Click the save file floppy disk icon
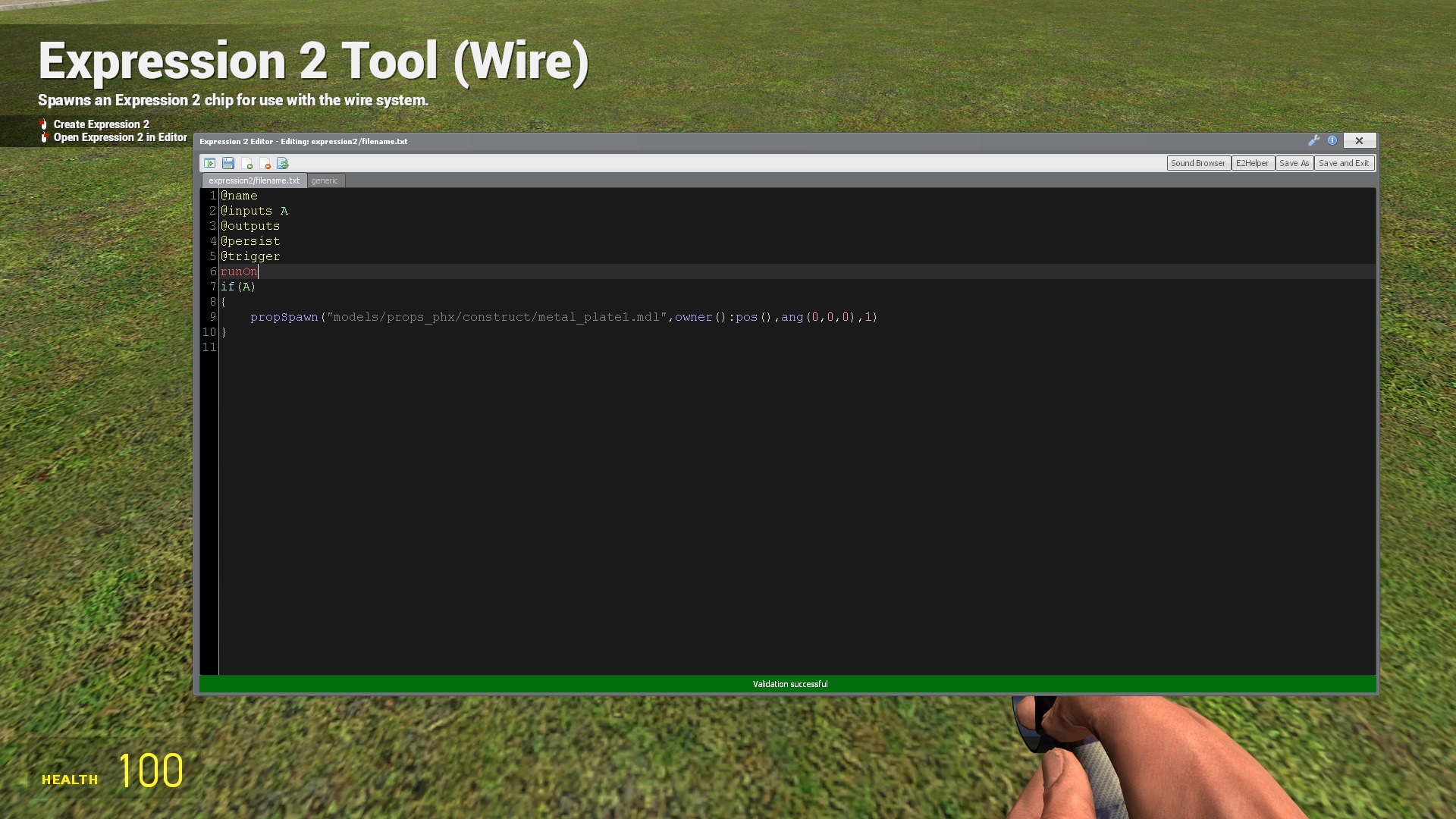The image size is (1456, 819). coord(228,163)
